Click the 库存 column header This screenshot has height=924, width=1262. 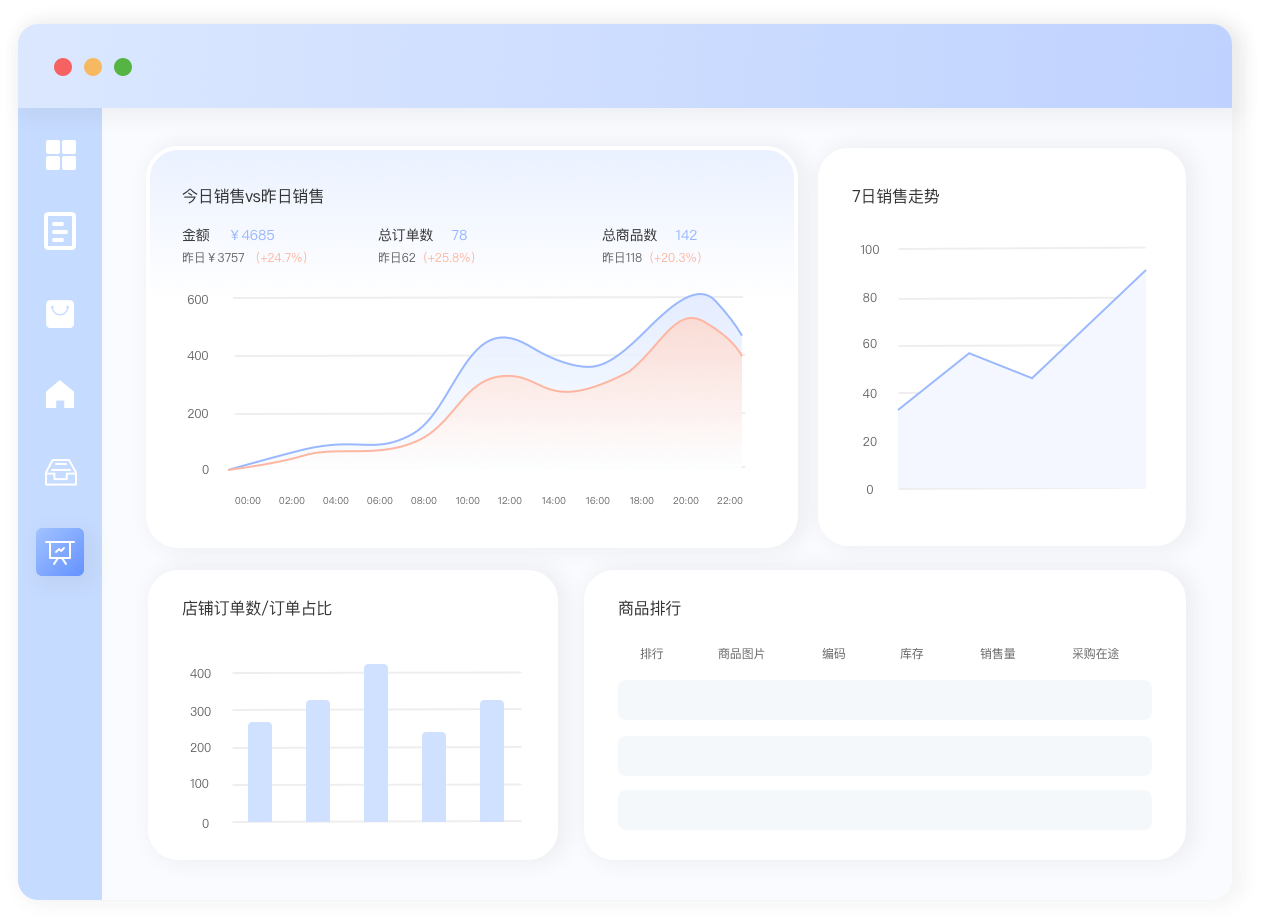click(912, 654)
